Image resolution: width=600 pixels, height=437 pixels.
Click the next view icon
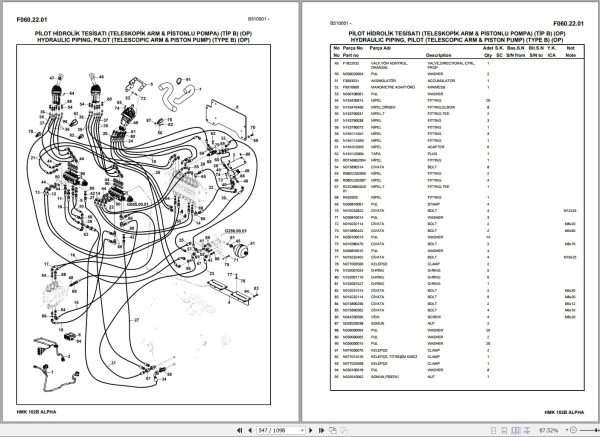click(x=344, y=430)
